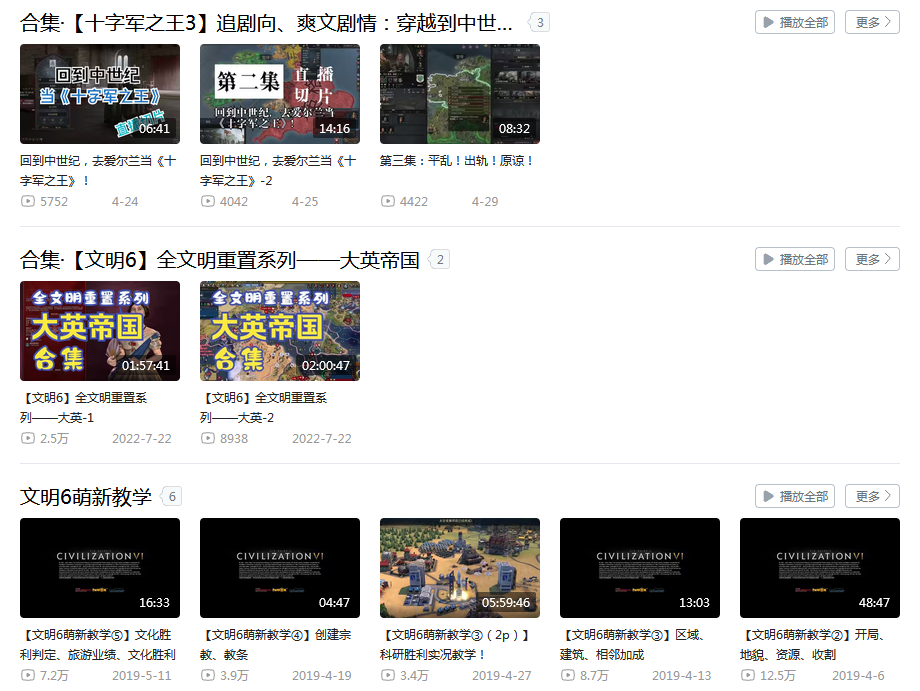
Task: Open the 第二集 直播切片 14:16 thumbnail
Action: click(x=280, y=94)
